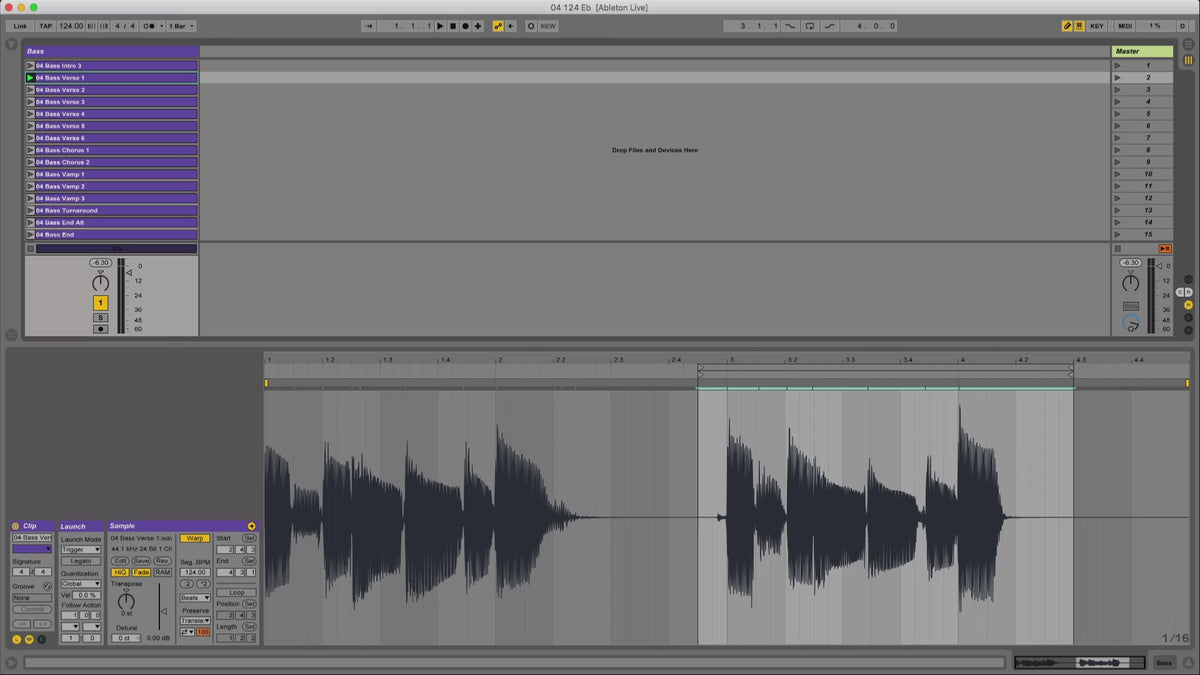
Task: Open the Beats warp mode dropdown
Action: [194, 598]
